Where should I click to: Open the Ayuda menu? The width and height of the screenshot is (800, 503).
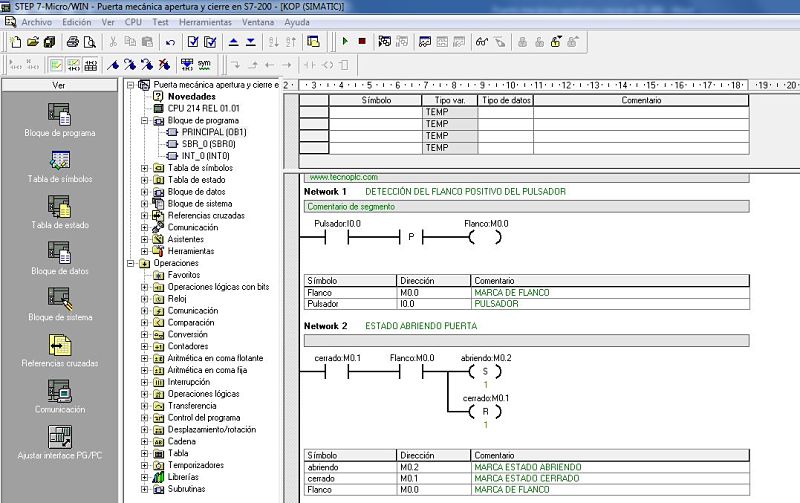[297, 22]
